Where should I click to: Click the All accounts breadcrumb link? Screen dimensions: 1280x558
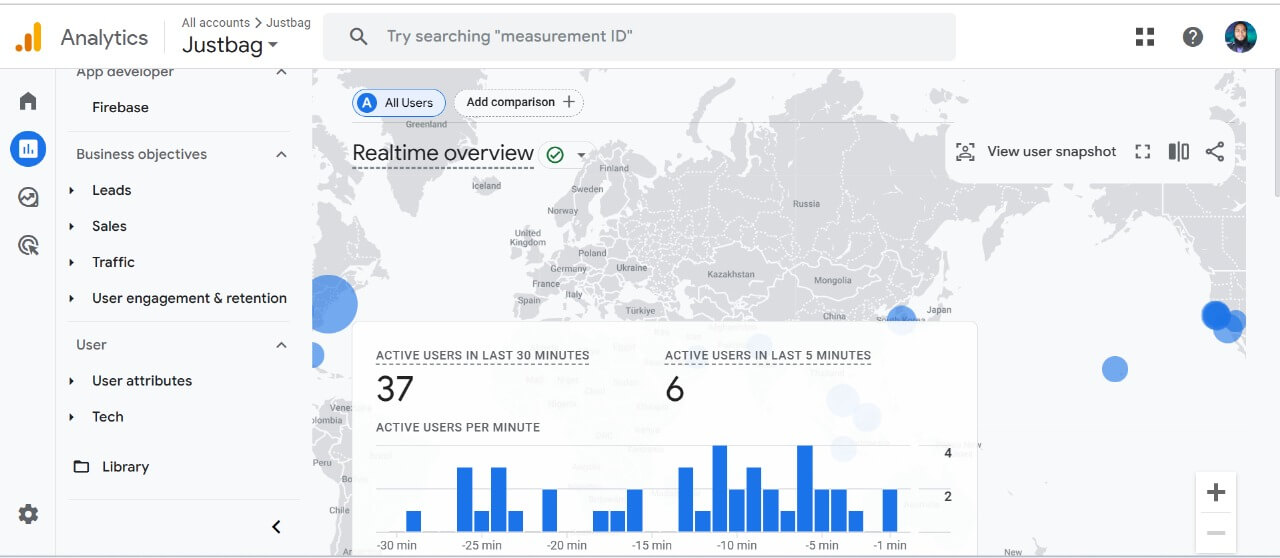click(x=216, y=22)
